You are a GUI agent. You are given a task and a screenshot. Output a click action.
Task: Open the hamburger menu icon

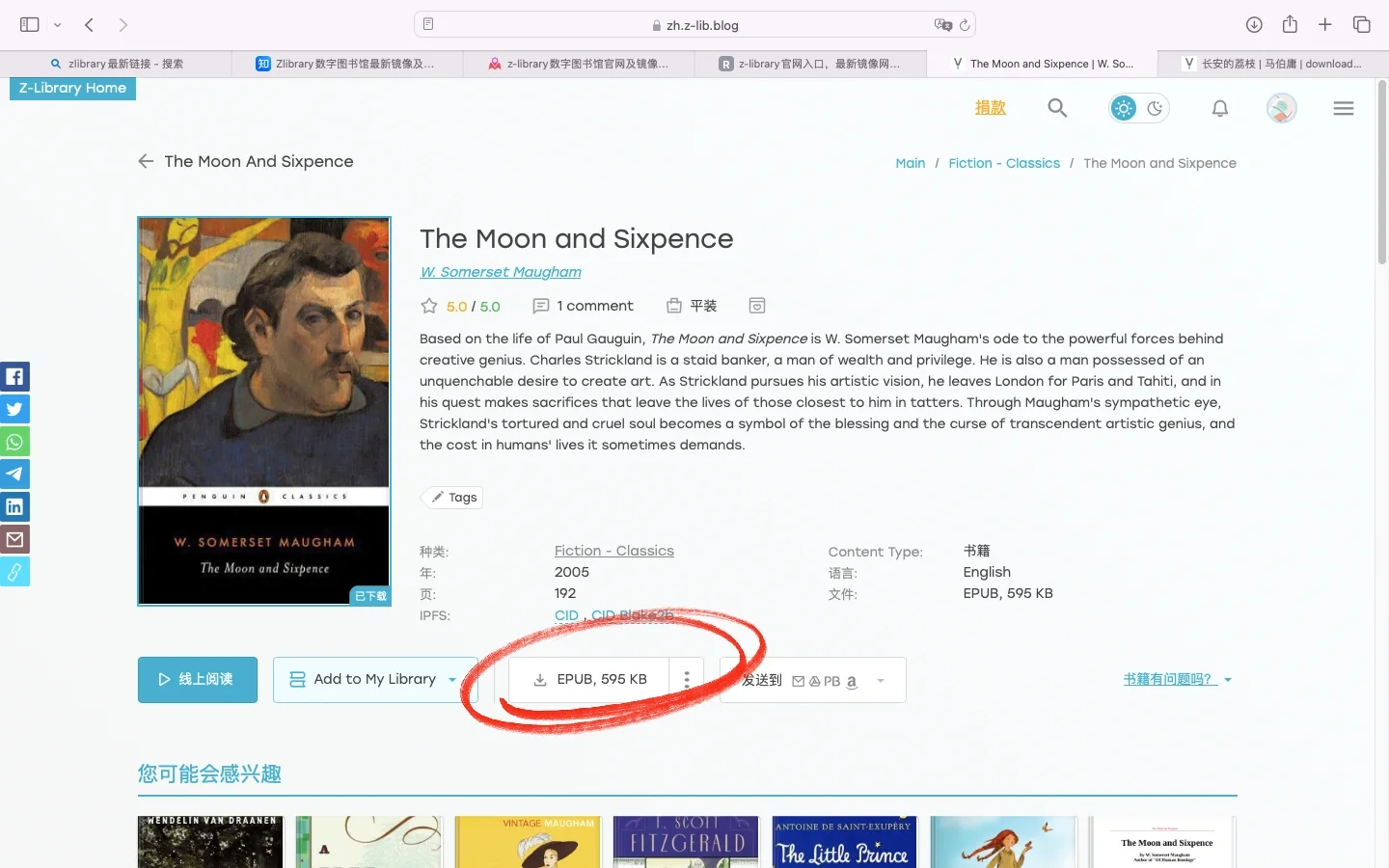[x=1344, y=108]
